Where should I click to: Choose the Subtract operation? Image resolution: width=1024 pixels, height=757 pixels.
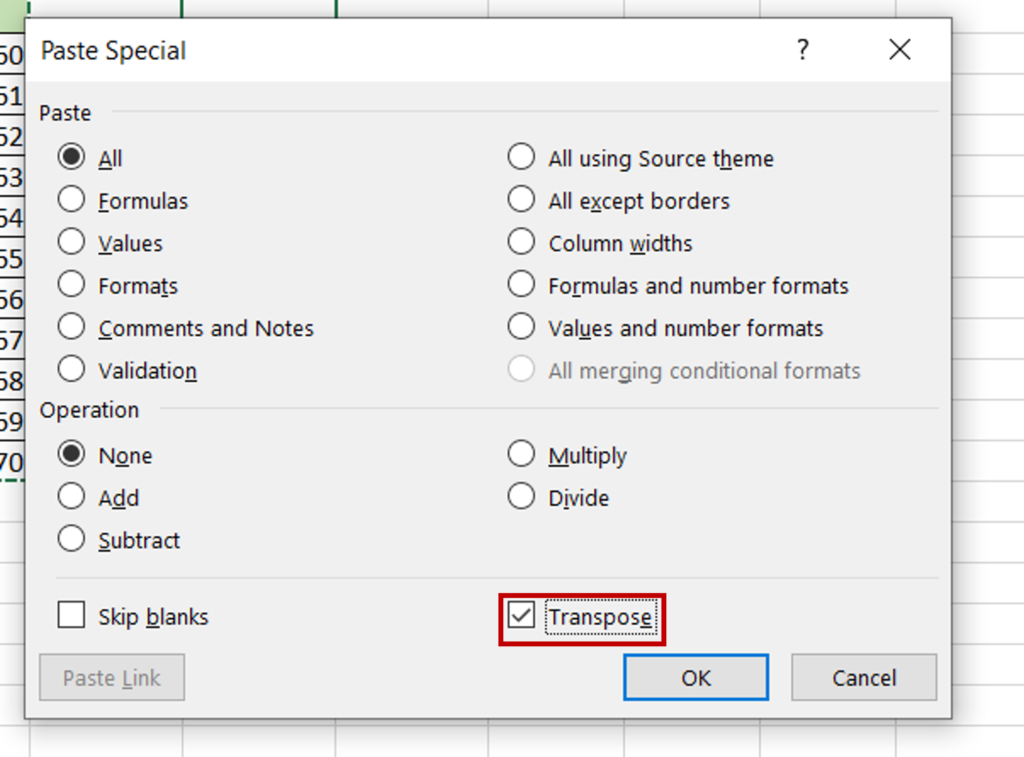[71, 539]
